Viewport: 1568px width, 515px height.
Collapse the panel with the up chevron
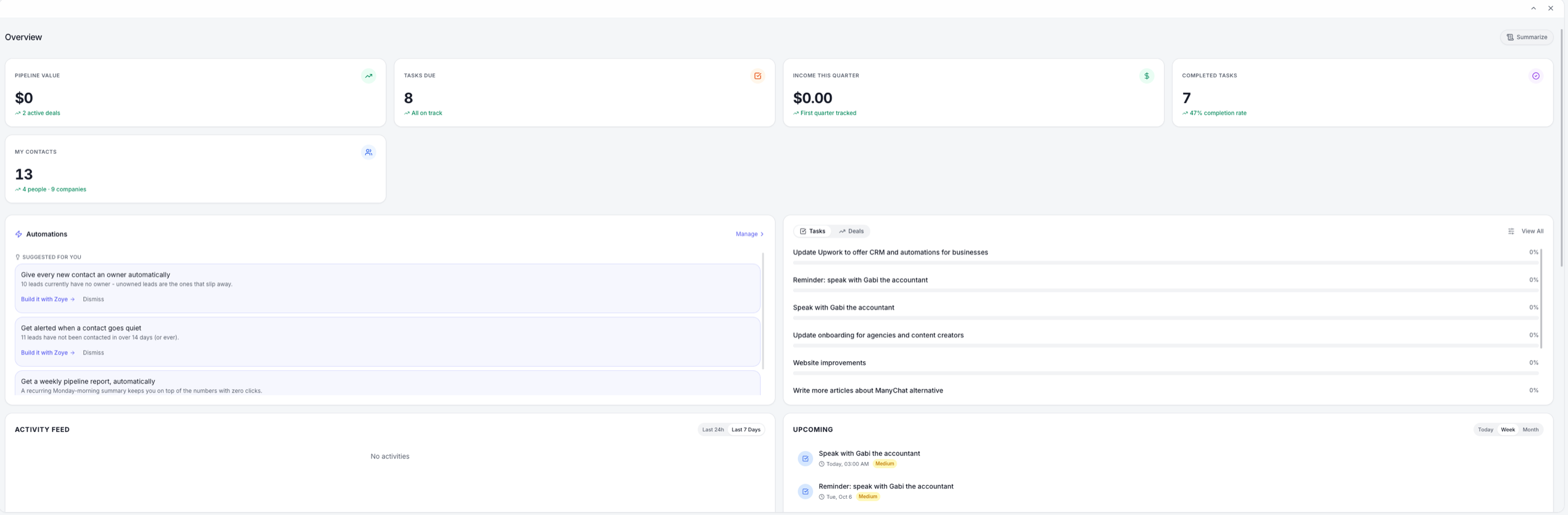[1533, 8]
